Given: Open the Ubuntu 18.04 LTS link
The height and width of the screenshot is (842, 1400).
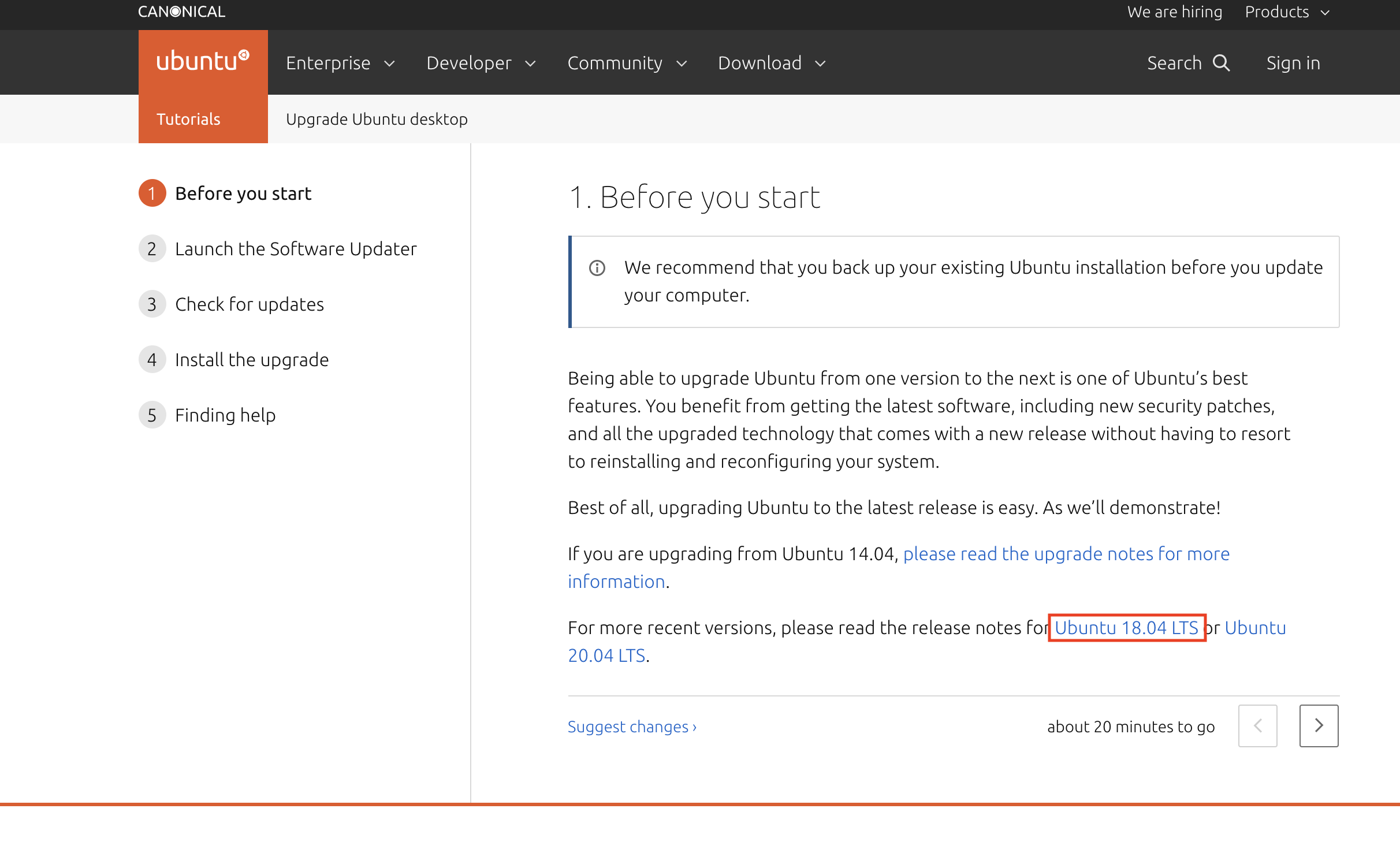Looking at the screenshot, I should coord(1126,628).
